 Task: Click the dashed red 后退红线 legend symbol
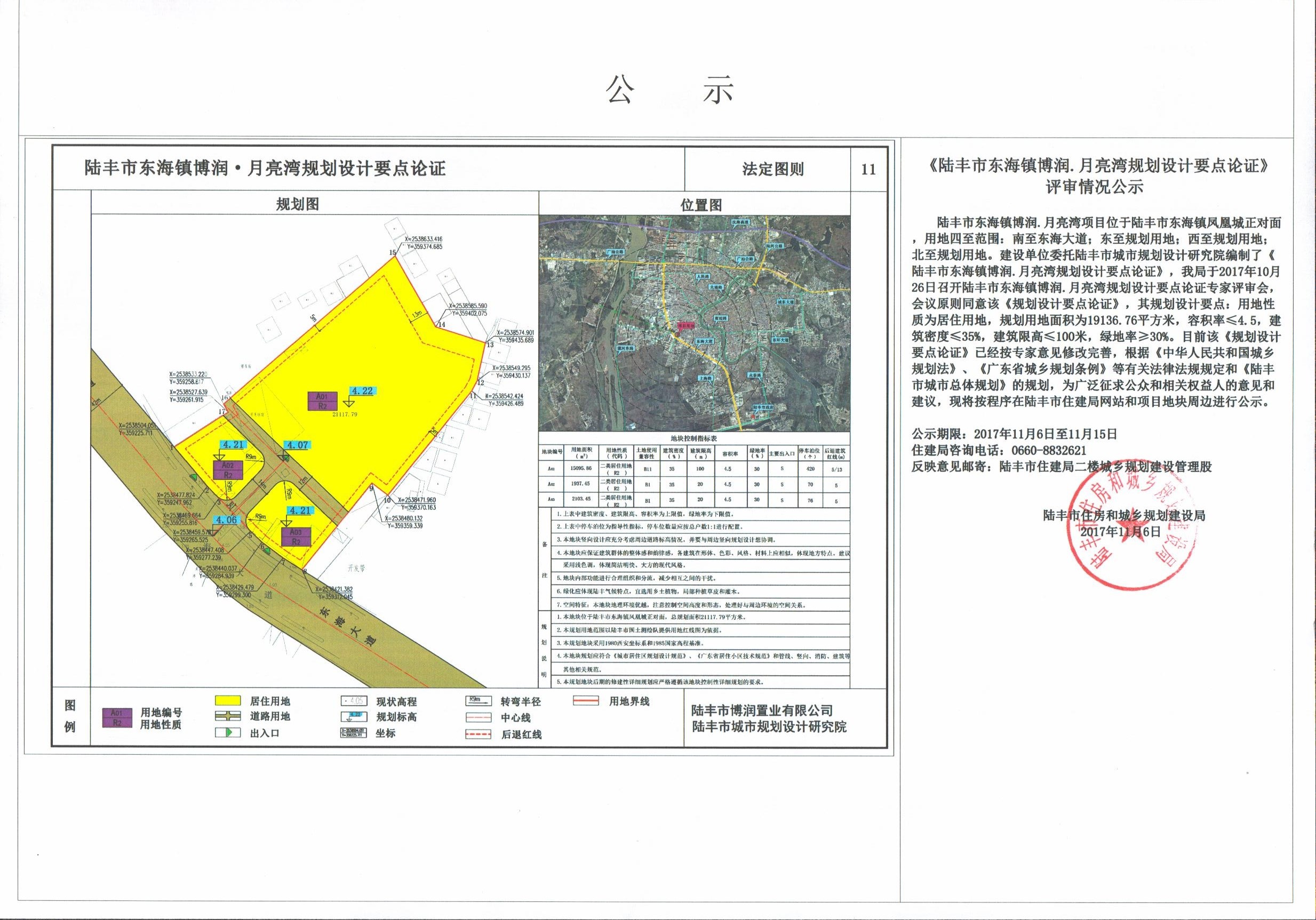click(x=479, y=734)
